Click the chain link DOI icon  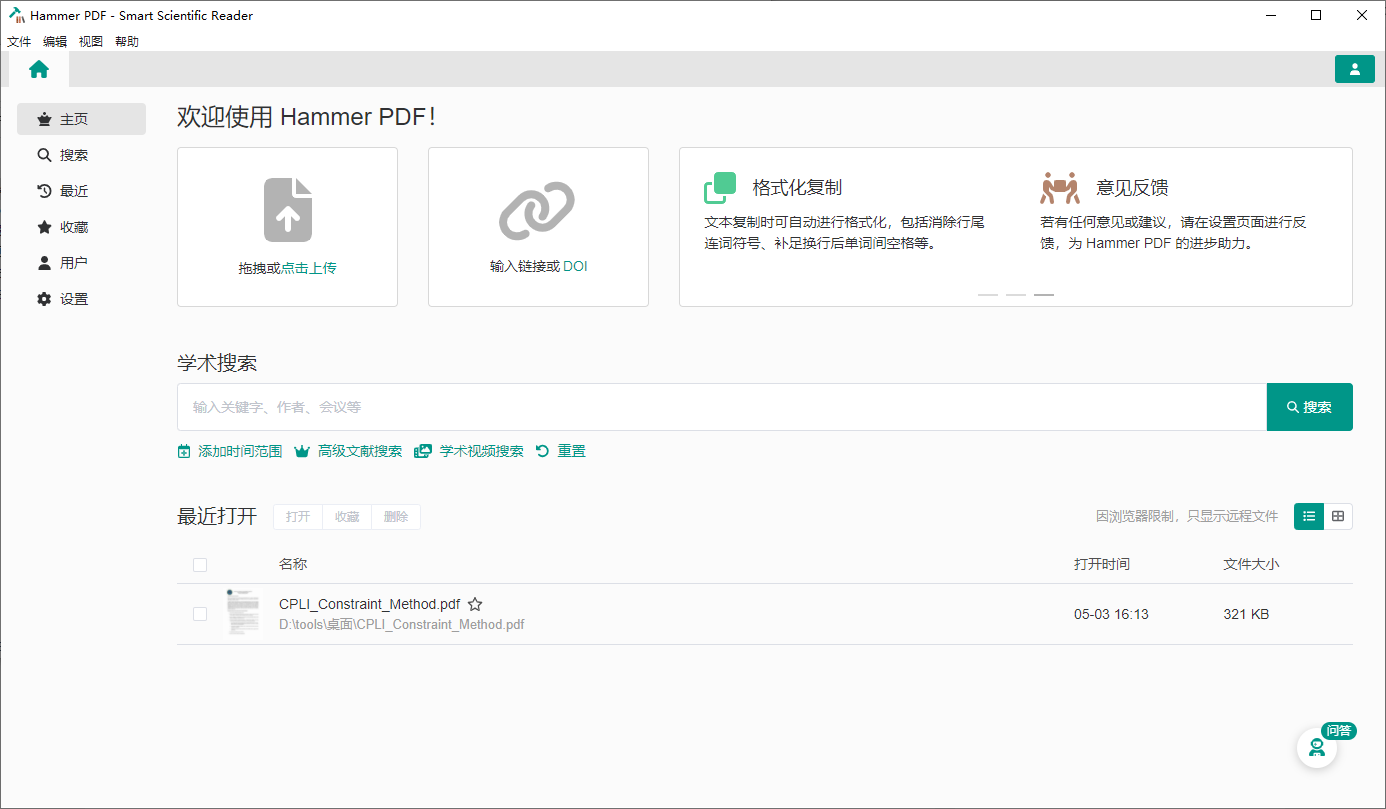[537, 210]
